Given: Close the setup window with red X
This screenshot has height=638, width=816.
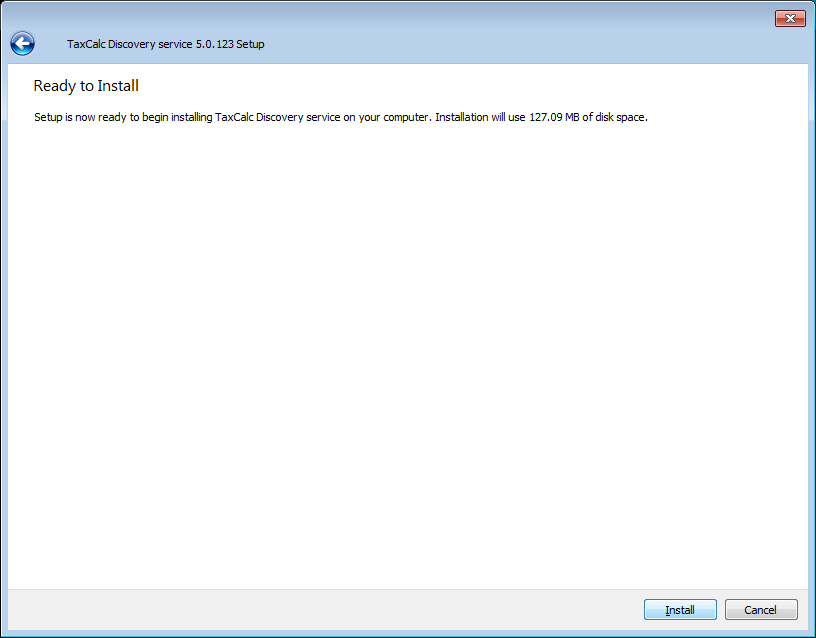Looking at the screenshot, I should coord(790,19).
